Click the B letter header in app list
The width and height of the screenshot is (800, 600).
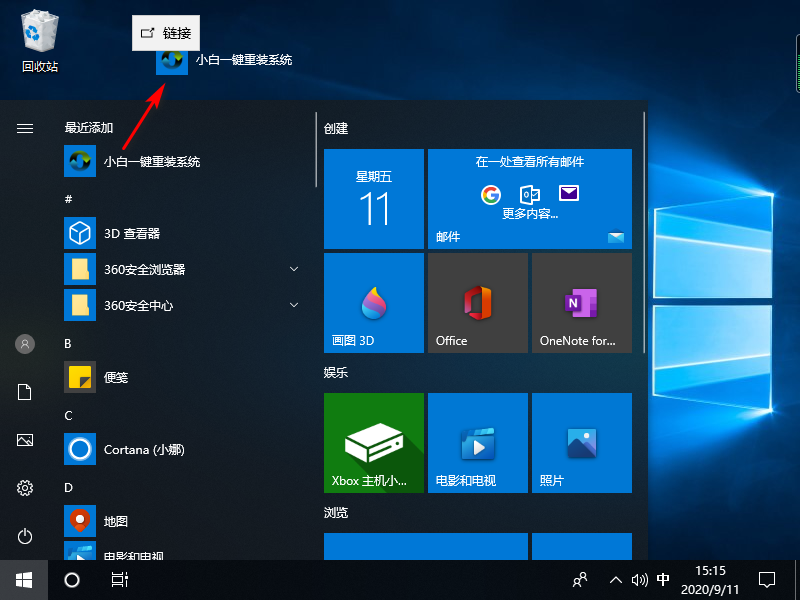pyautogui.click(x=68, y=344)
